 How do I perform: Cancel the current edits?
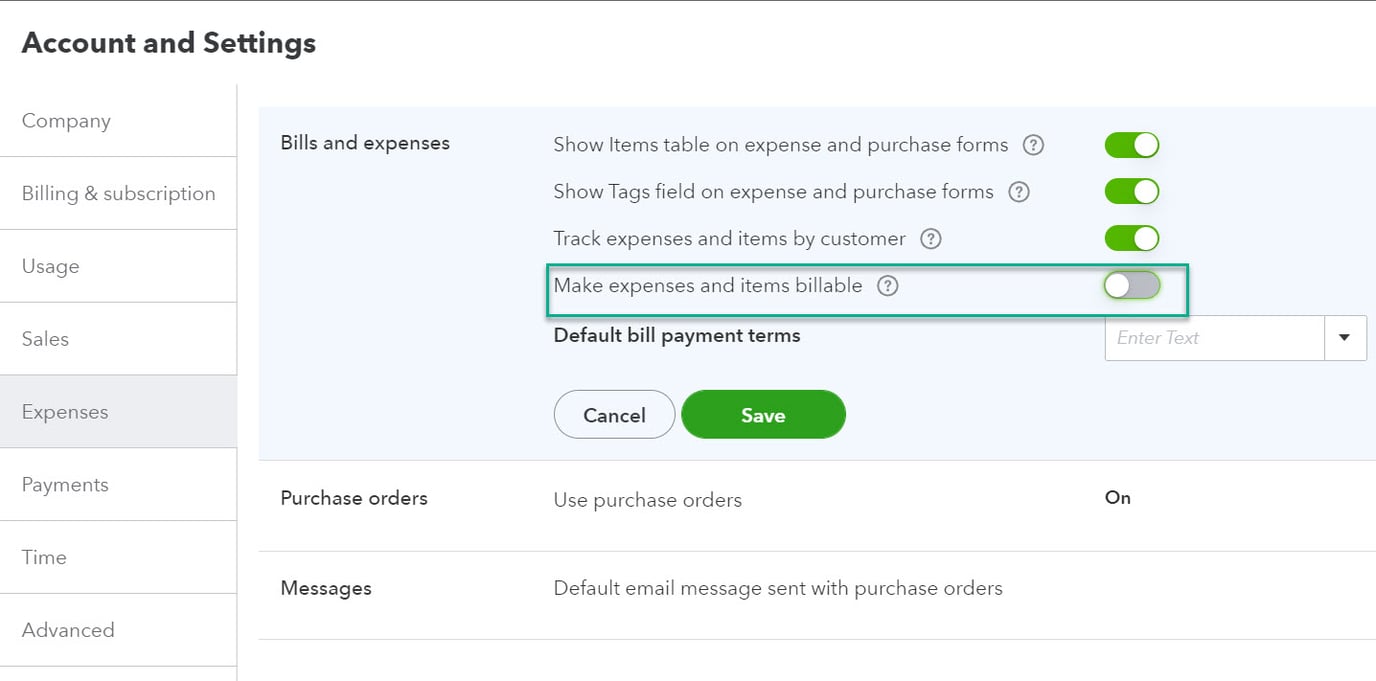pos(614,414)
